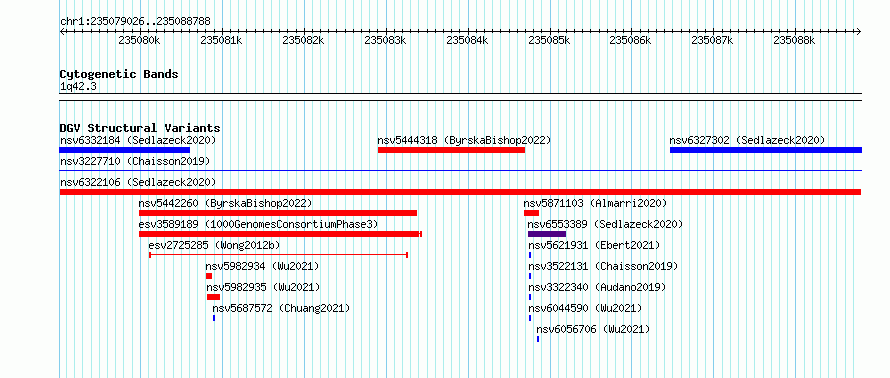Click the Cytogenetic Bands track title

[119, 74]
